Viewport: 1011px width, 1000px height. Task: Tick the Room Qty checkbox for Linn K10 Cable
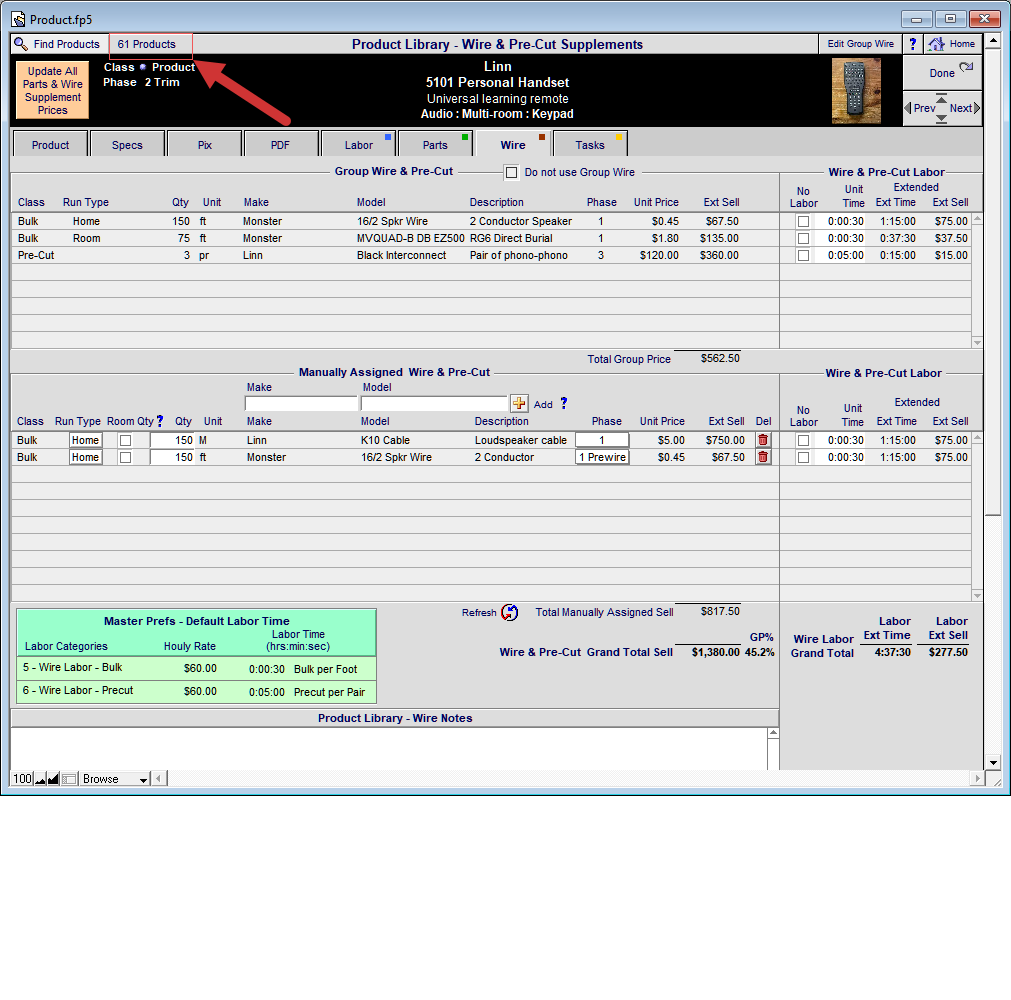126,440
